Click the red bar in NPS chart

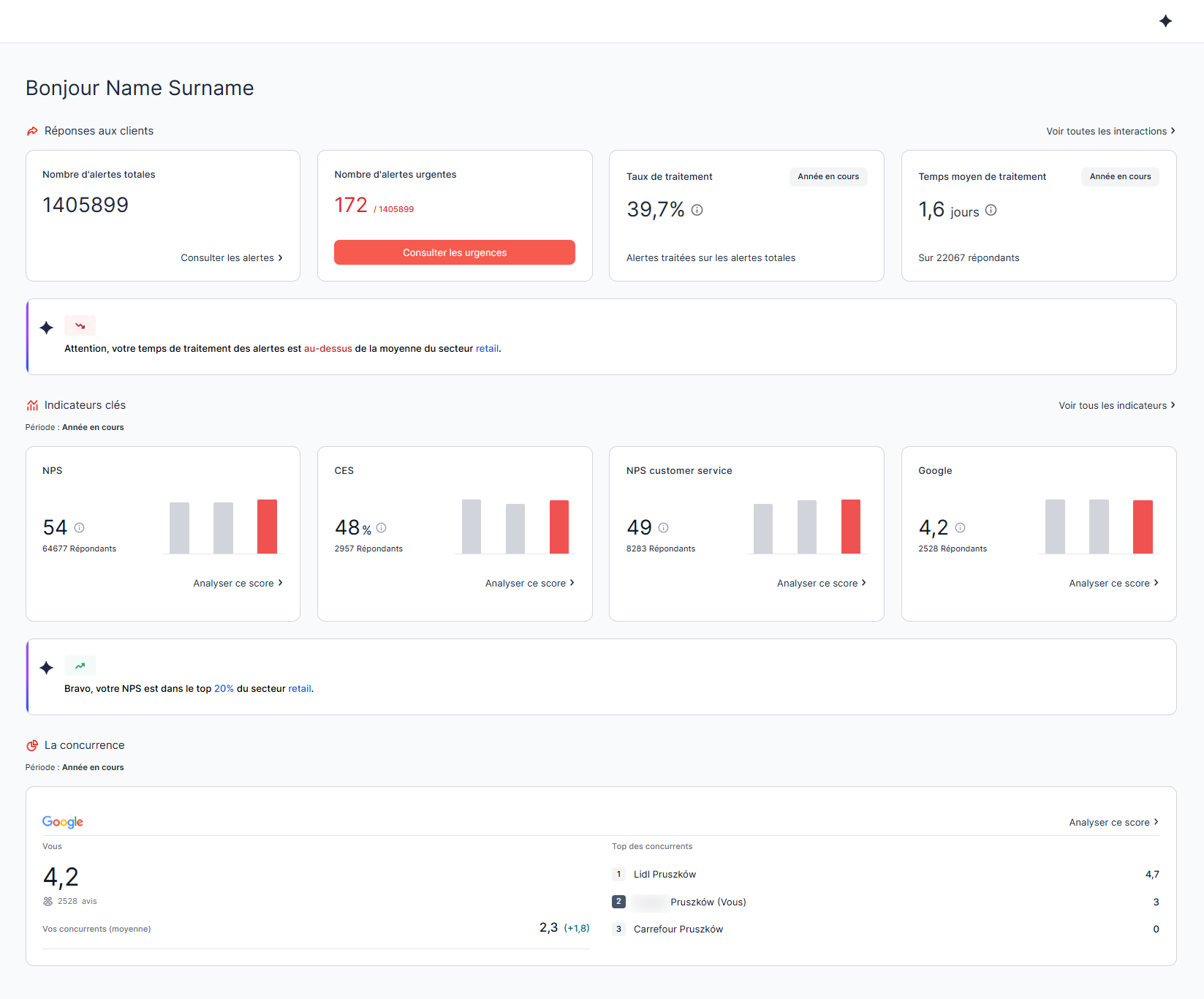[x=267, y=527]
